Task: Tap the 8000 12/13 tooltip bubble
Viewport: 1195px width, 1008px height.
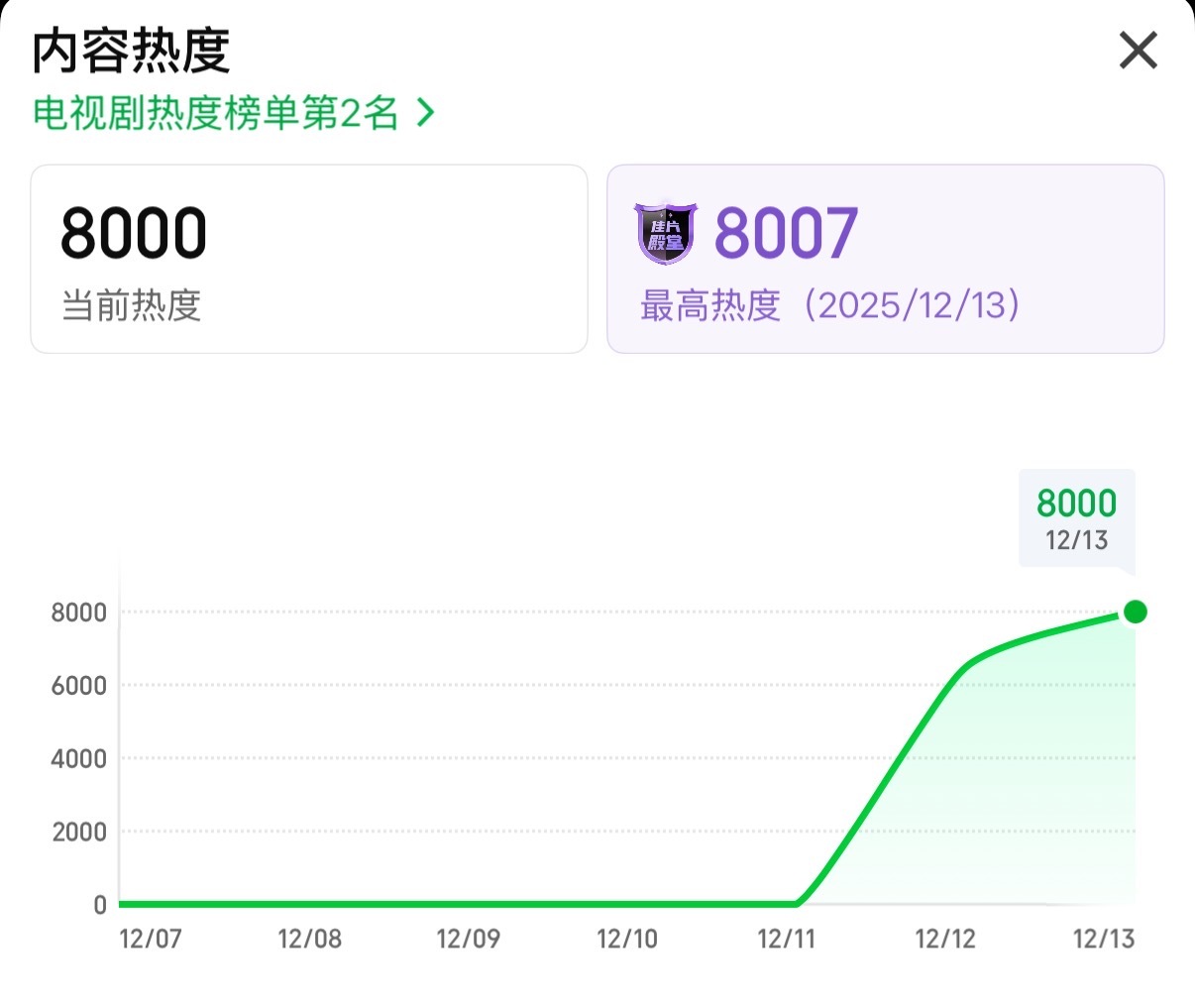Action: (1077, 519)
